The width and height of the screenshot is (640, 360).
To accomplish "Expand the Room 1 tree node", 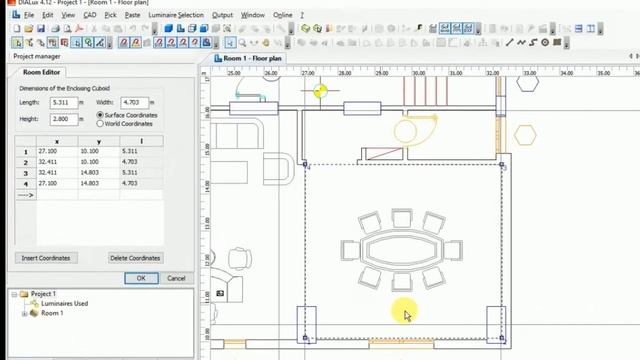I will pyautogui.click(x=24, y=313).
